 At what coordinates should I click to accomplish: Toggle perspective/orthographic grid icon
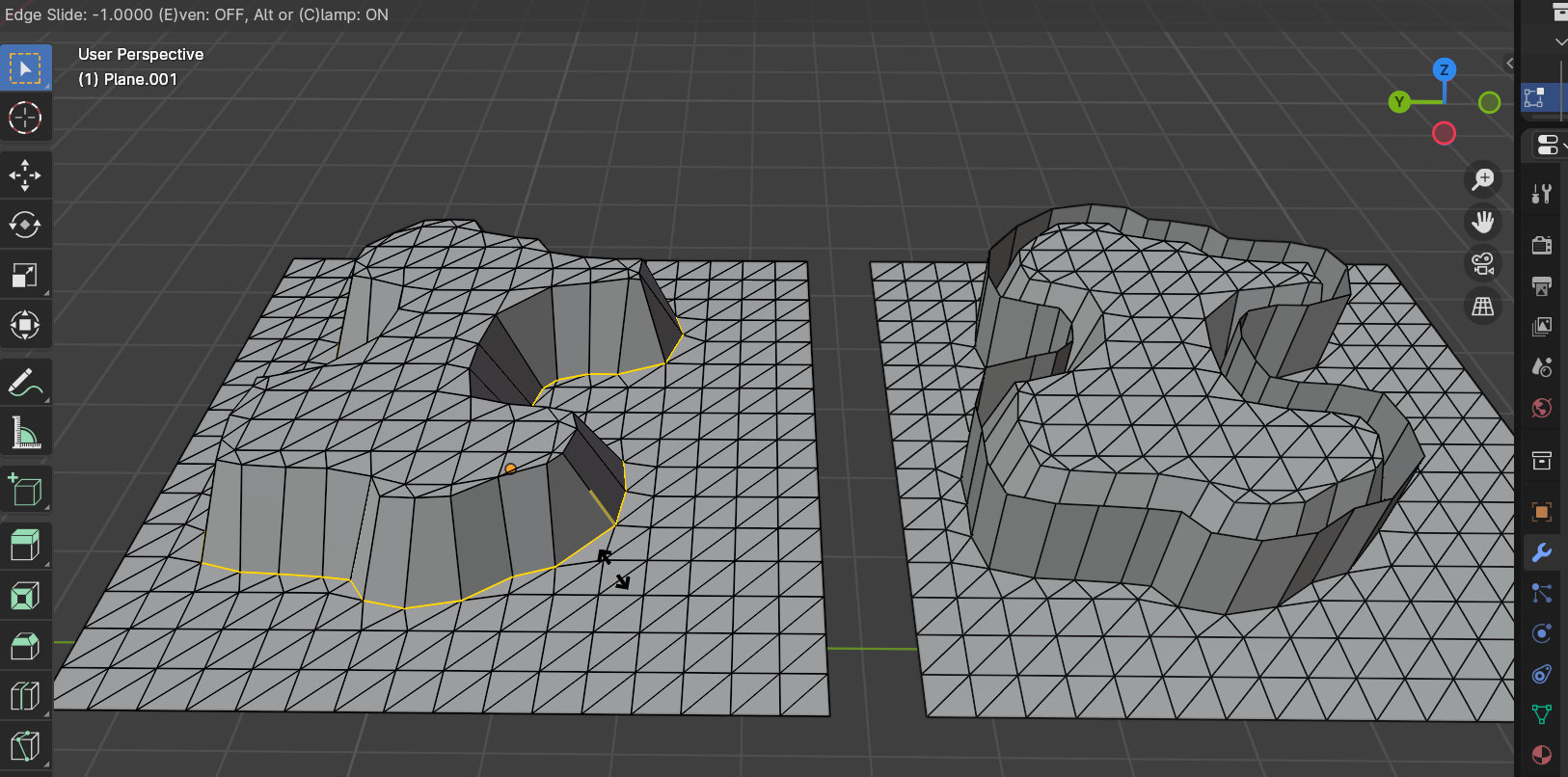[1483, 307]
